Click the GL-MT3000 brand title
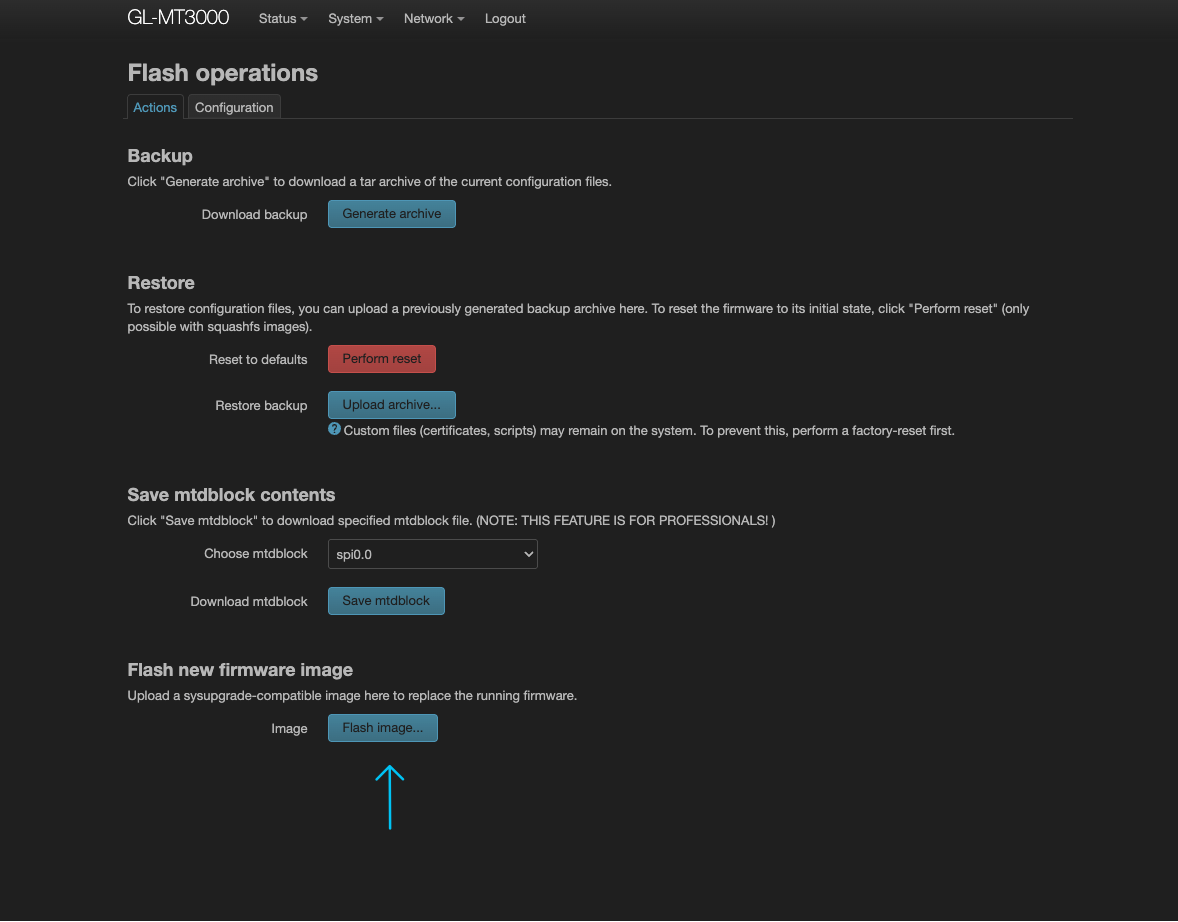Image resolution: width=1178 pixels, height=922 pixels. 178,18
